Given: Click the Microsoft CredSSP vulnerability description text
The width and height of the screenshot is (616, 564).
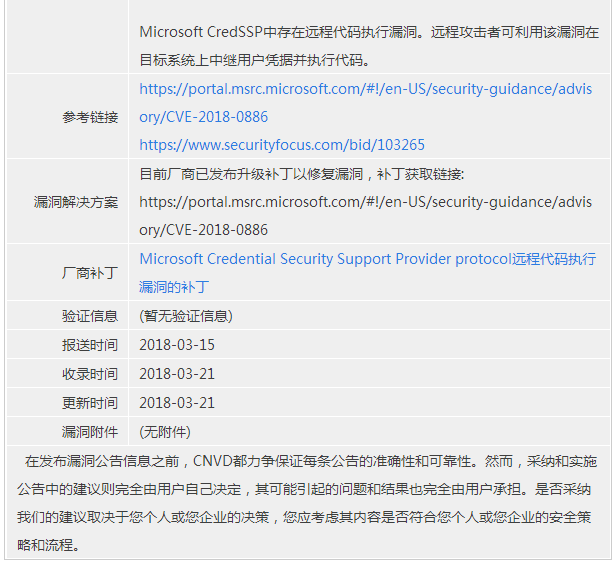Looking at the screenshot, I should 369,46.
